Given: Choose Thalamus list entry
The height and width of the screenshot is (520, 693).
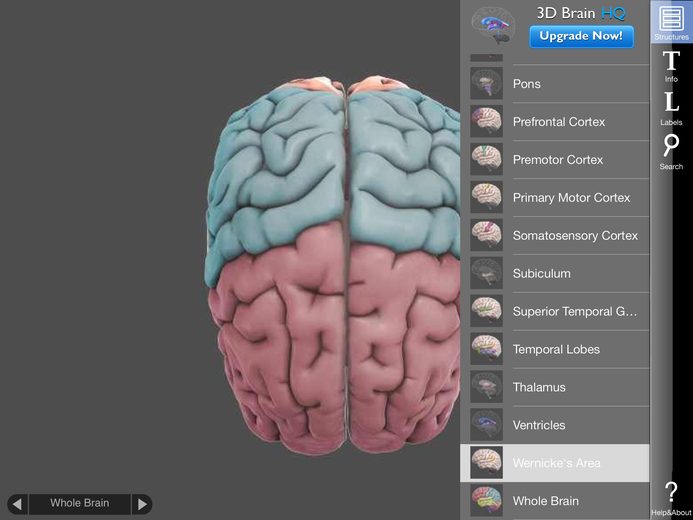Looking at the screenshot, I should tap(555, 387).
